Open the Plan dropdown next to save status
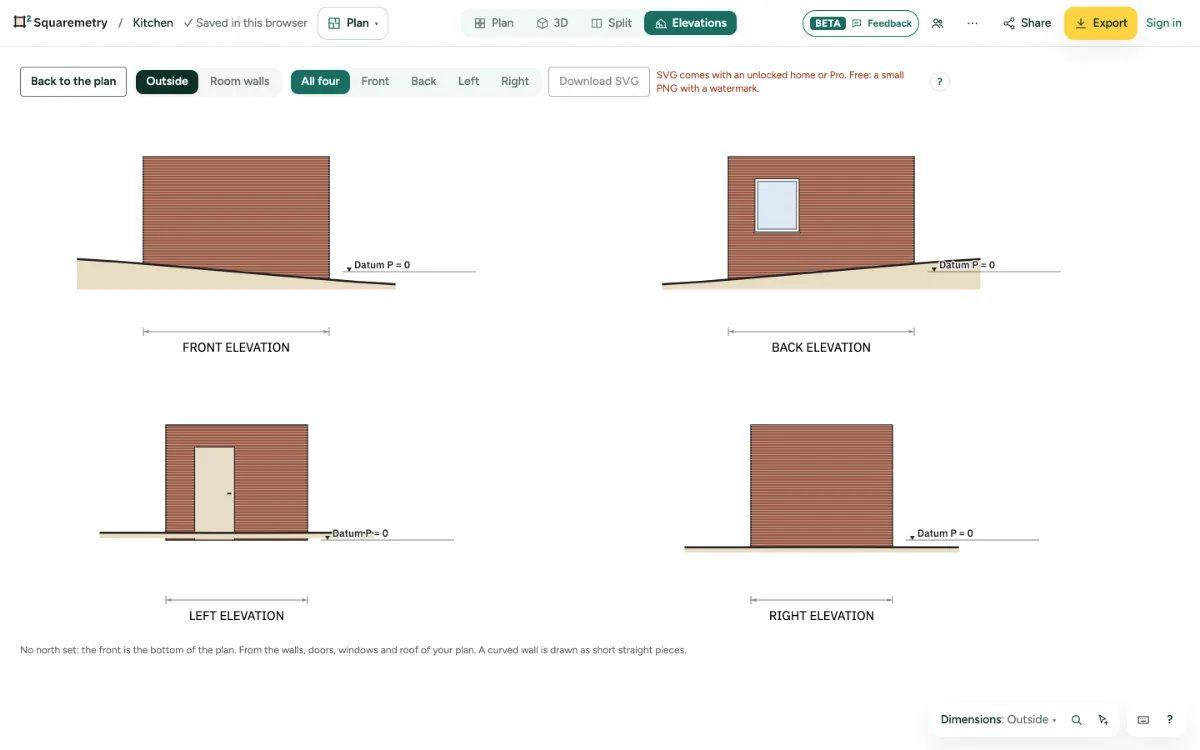 tap(353, 23)
